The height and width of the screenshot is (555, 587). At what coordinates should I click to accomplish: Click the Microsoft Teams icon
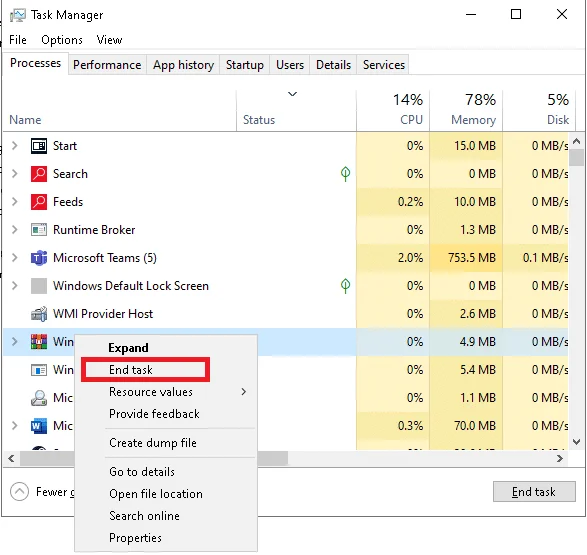[x=39, y=258]
